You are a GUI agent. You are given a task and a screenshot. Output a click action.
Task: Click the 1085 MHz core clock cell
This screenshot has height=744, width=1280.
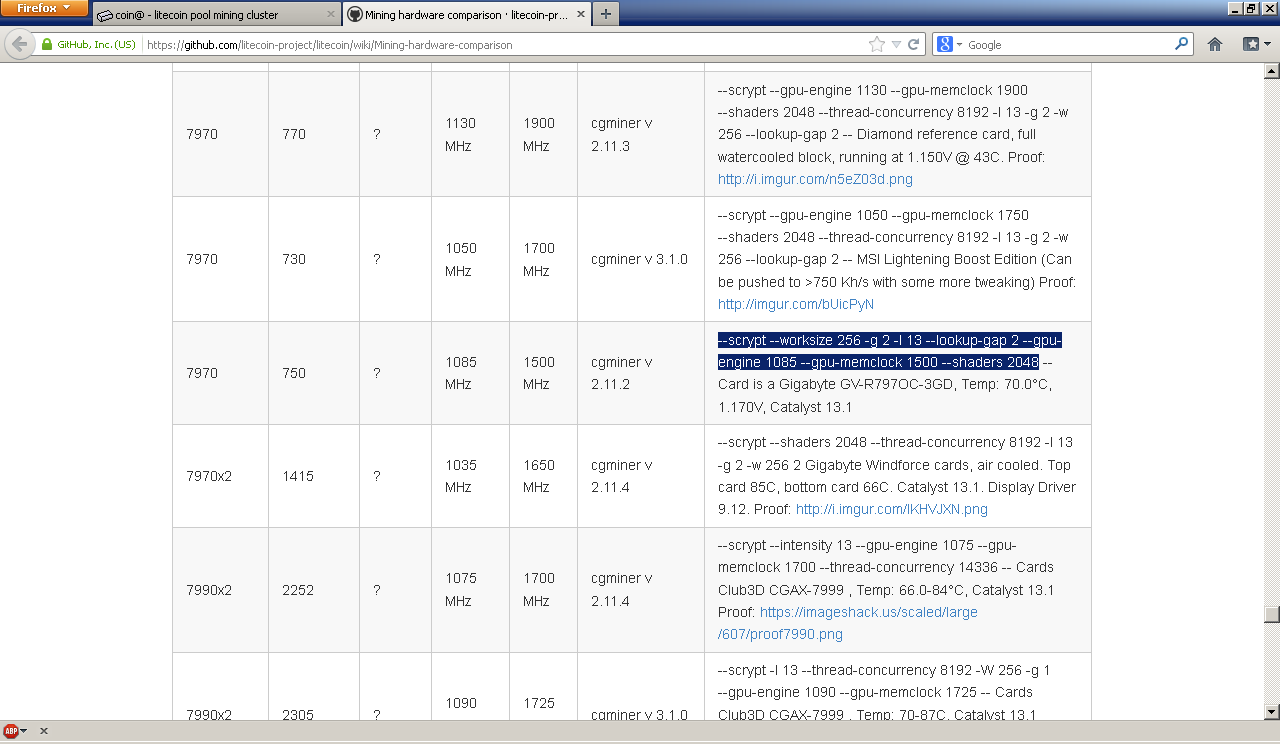tap(470, 373)
